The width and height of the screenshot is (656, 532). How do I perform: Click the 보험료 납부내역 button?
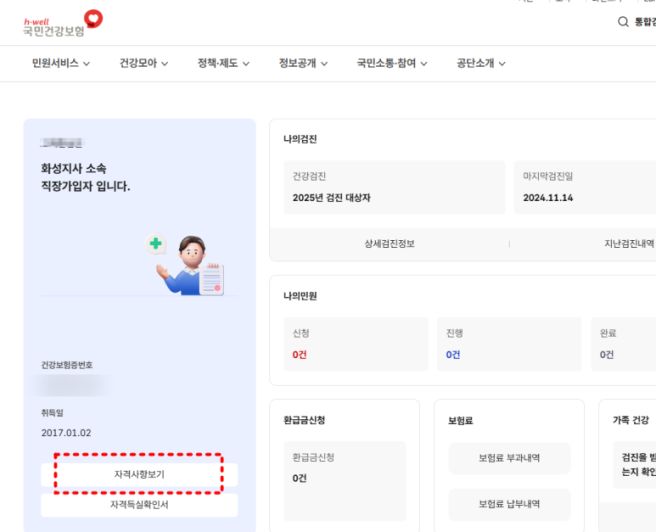[509, 504]
